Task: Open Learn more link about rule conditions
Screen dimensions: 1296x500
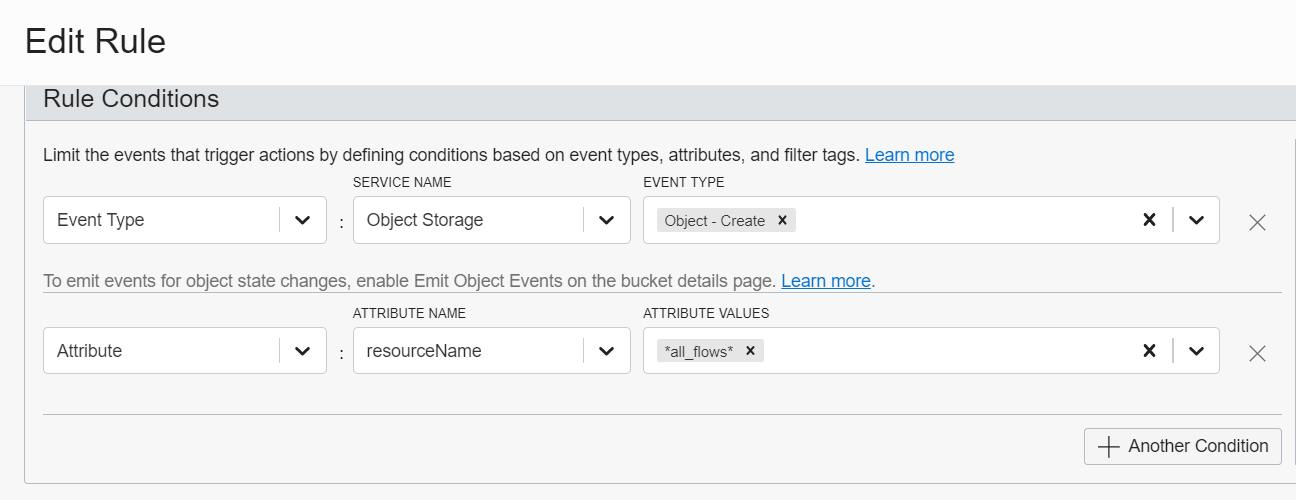Action: pos(909,155)
